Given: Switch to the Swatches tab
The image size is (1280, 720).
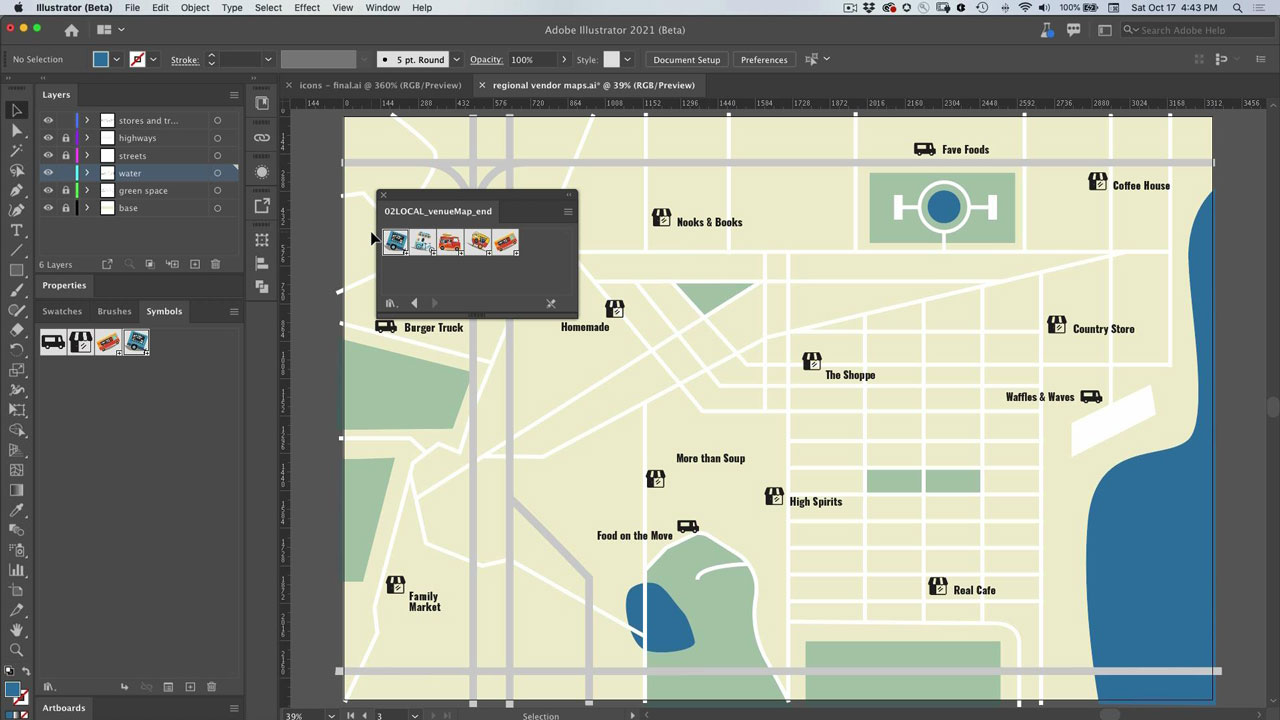Looking at the screenshot, I should (62, 311).
